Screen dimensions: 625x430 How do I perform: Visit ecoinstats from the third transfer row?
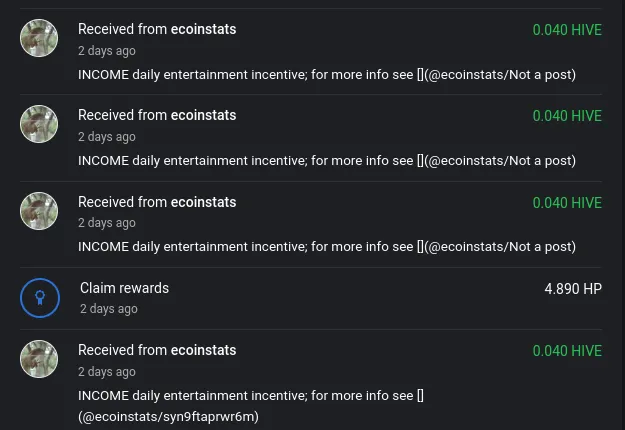(x=203, y=202)
